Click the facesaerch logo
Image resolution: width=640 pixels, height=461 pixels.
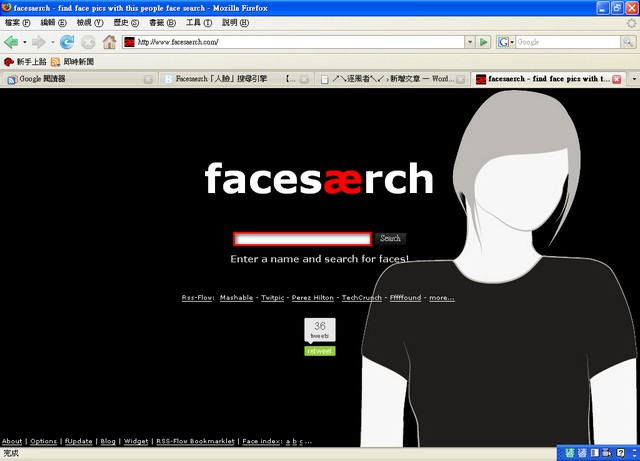coord(319,178)
